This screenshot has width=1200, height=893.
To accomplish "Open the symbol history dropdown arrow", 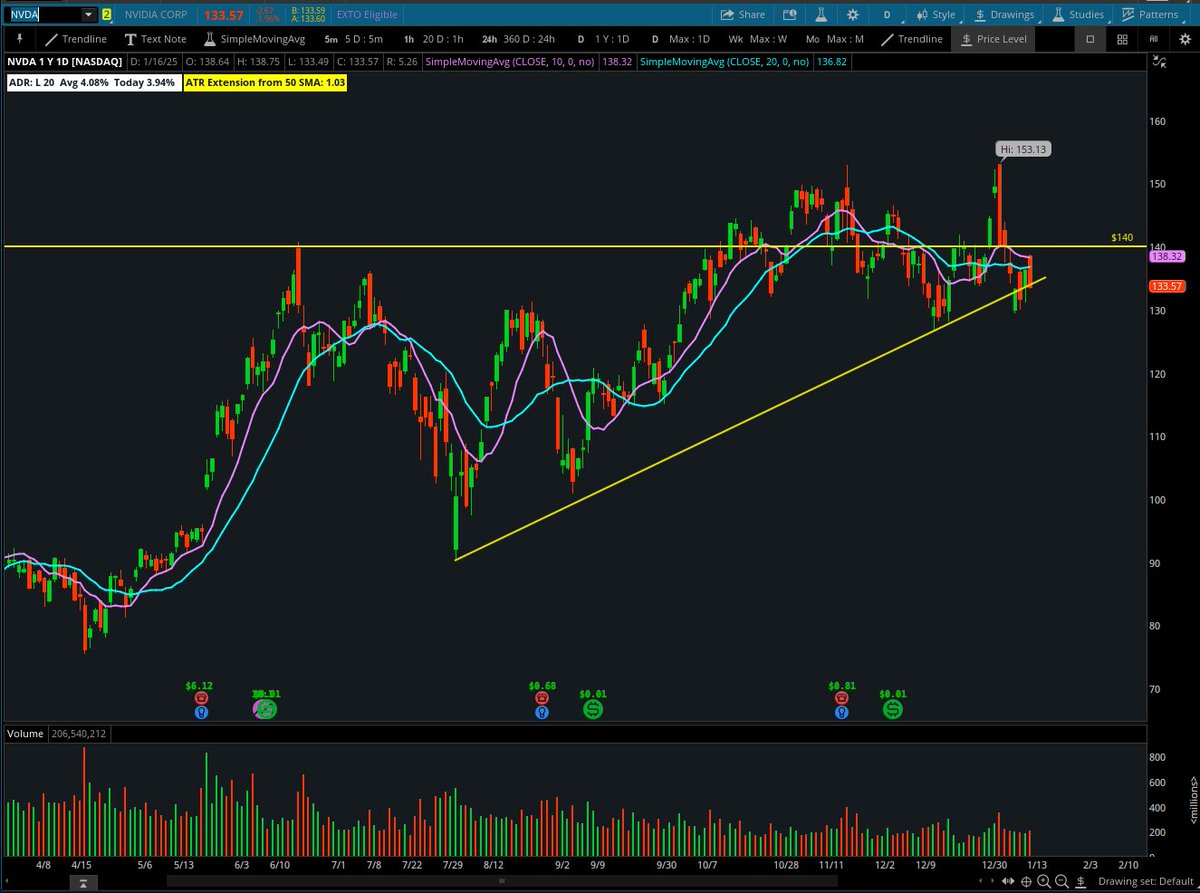I will point(89,15).
